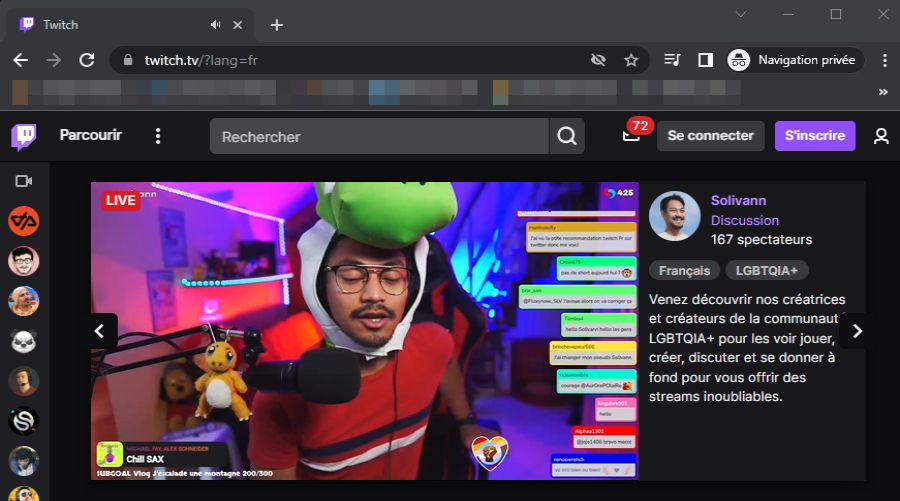Open the media control icon in toolbar
Image resolution: width=900 pixels, height=501 pixels.
[672, 60]
